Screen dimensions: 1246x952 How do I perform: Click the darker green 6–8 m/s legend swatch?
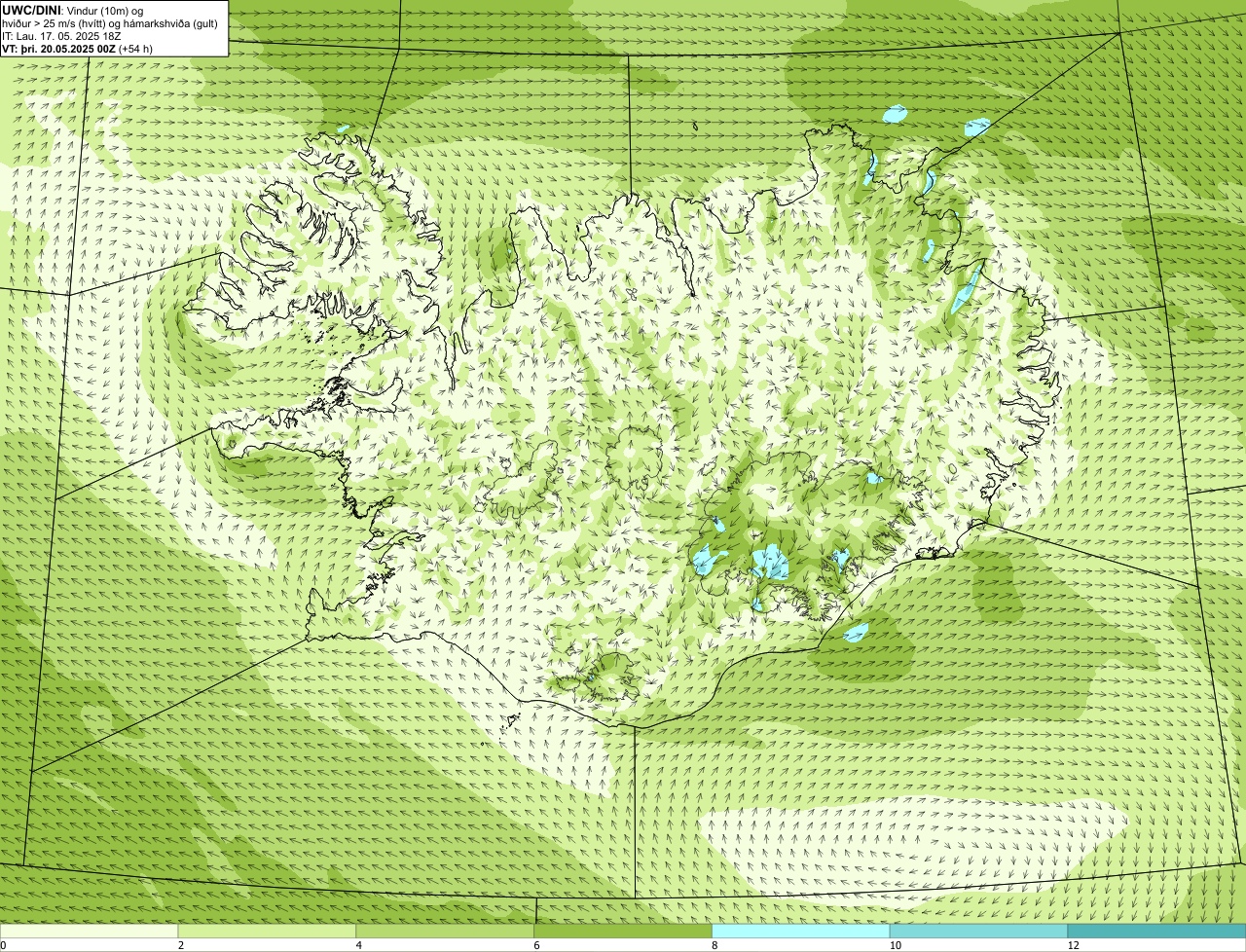coord(623,932)
